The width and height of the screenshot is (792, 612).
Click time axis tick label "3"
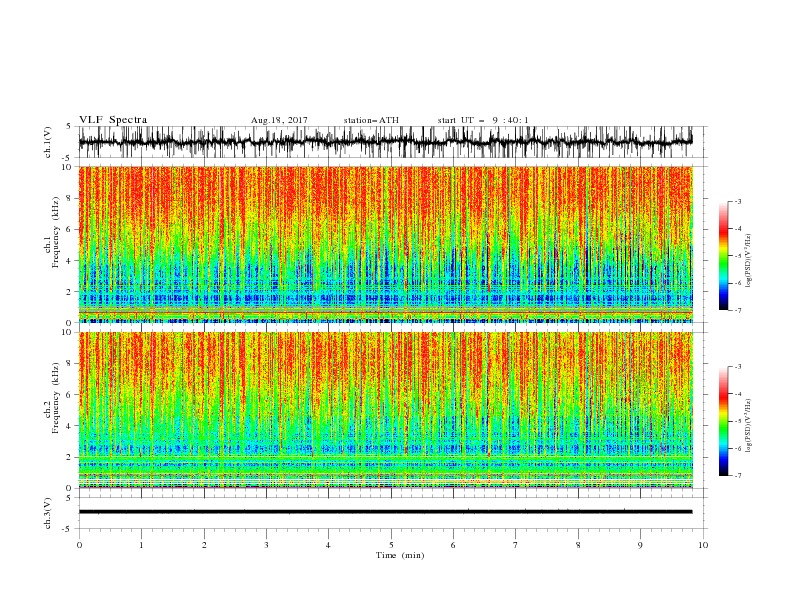click(266, 545)
